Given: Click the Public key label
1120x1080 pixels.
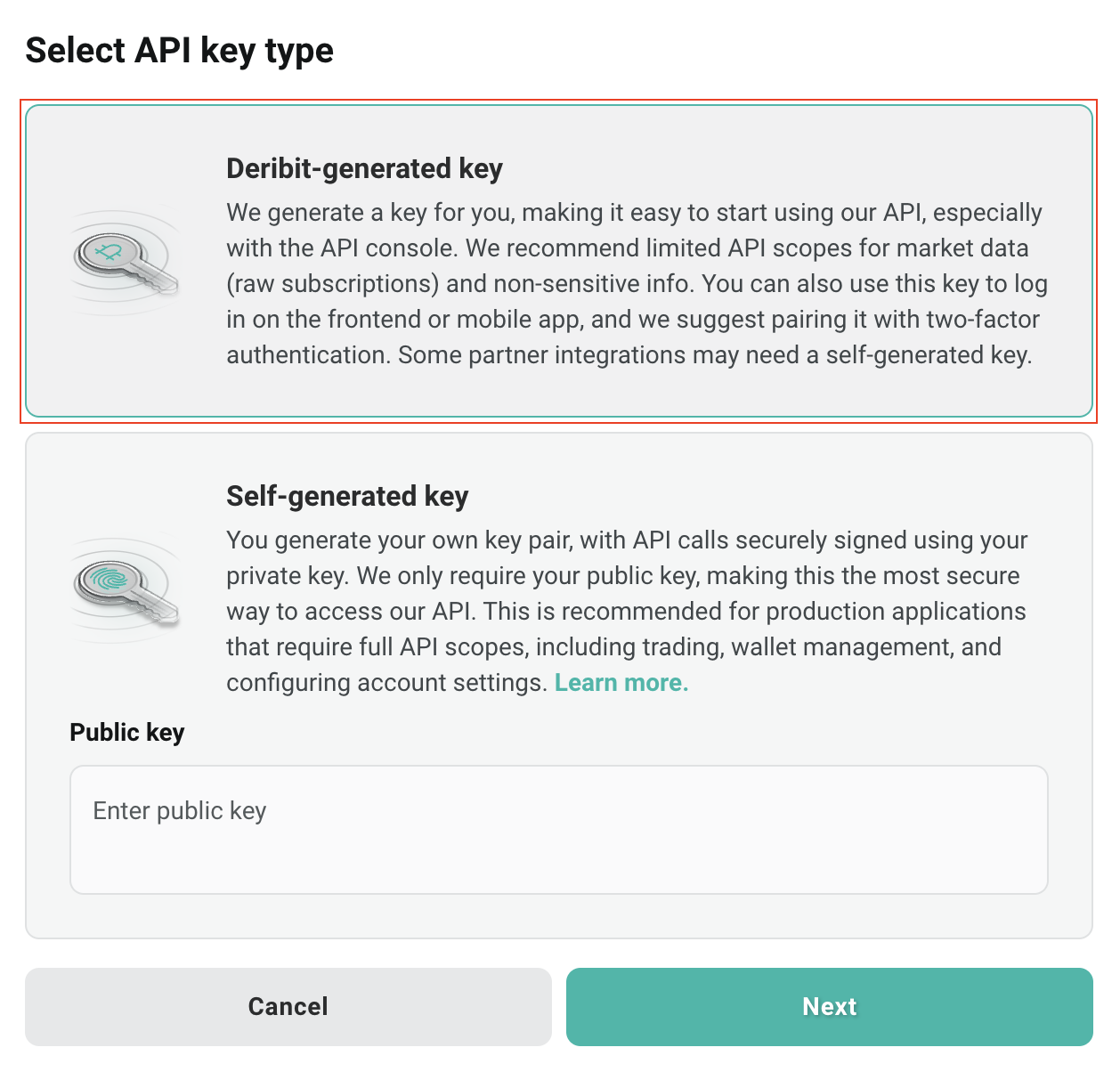Looking at the screenshot, I should point(127,732).
